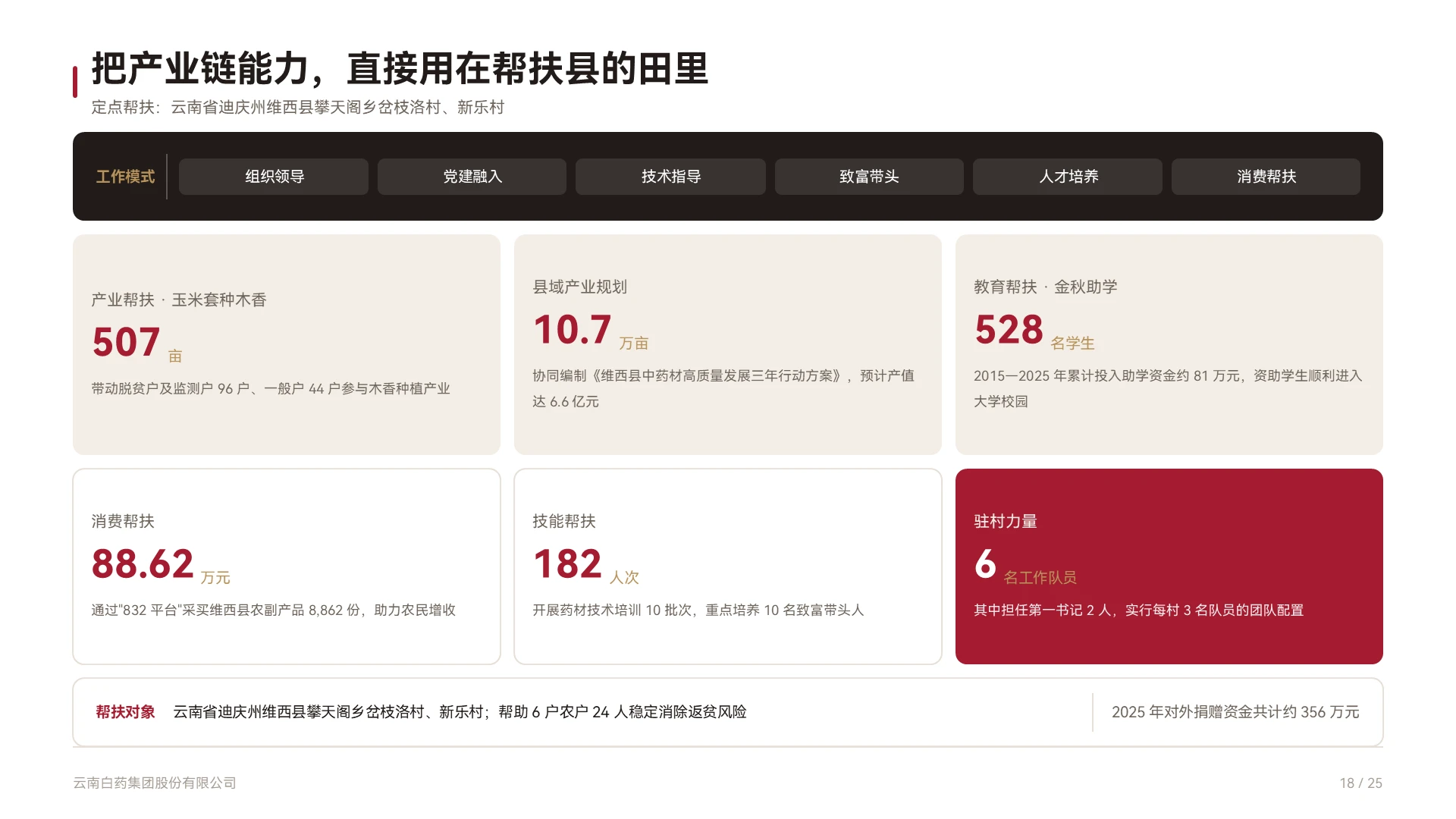The width and height of the screenshot is (1456, 819).
Task: Click the 507 figure
Action: point(126,342)
